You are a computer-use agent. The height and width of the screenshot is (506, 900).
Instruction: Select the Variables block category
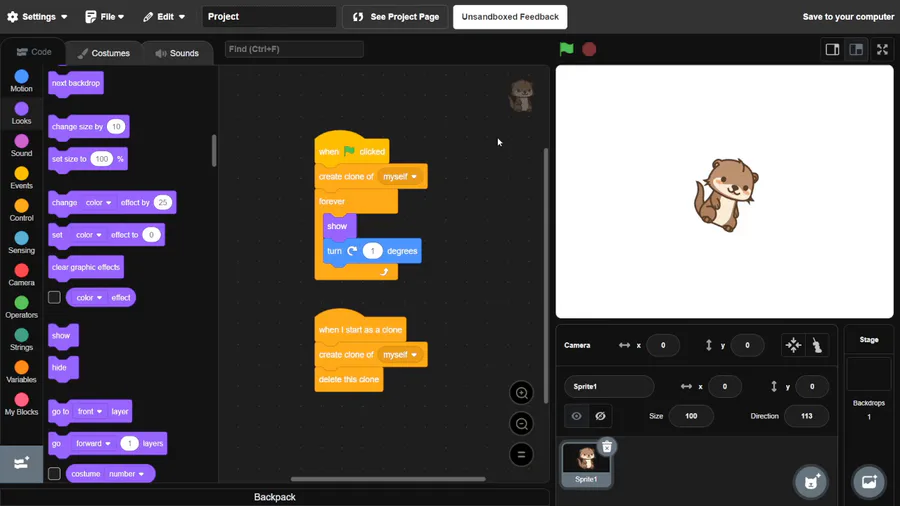click(x=21, y=372)
